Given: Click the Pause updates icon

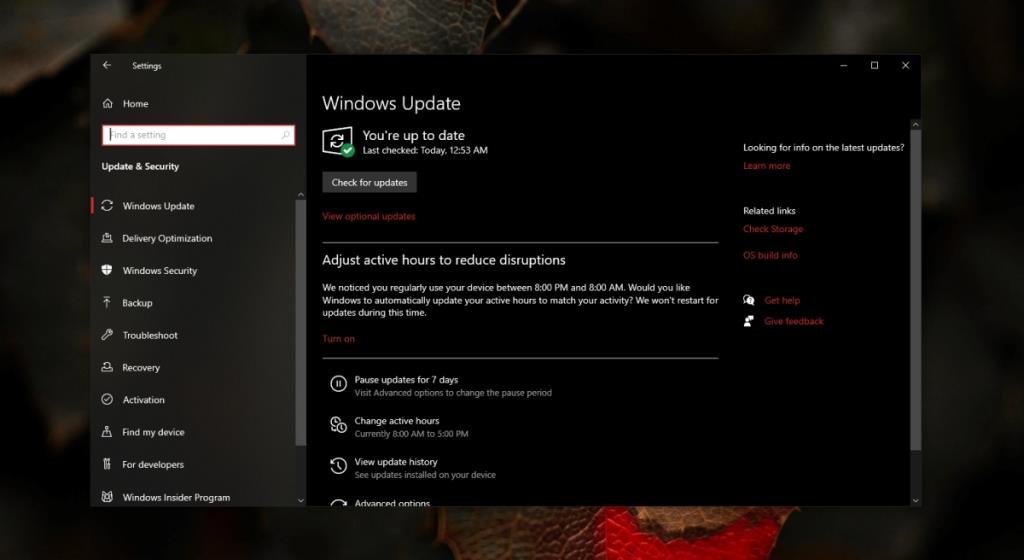Looking at the screenshot, I should 338,384.
